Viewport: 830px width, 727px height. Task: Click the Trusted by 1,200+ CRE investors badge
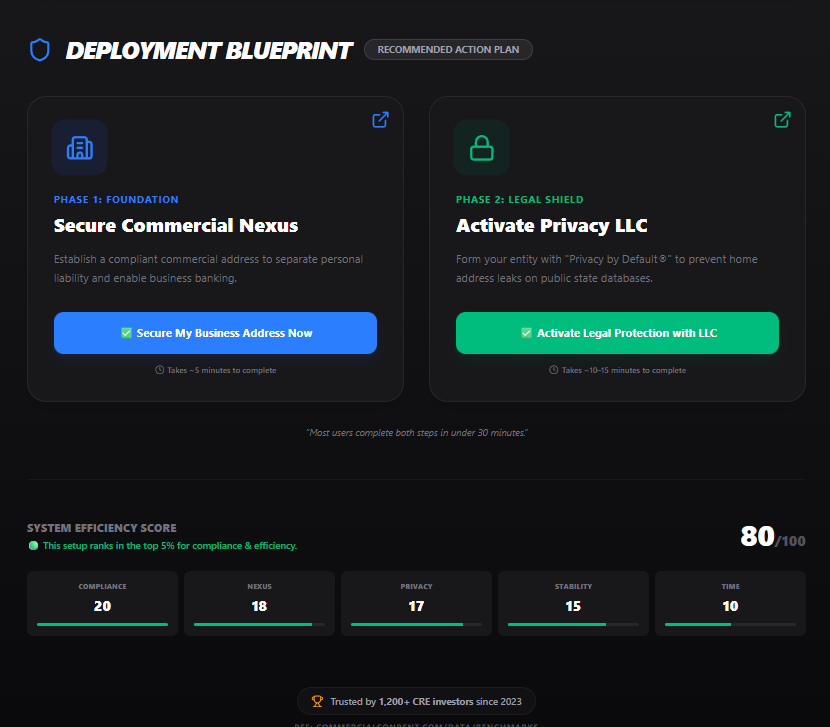point(416,701)
